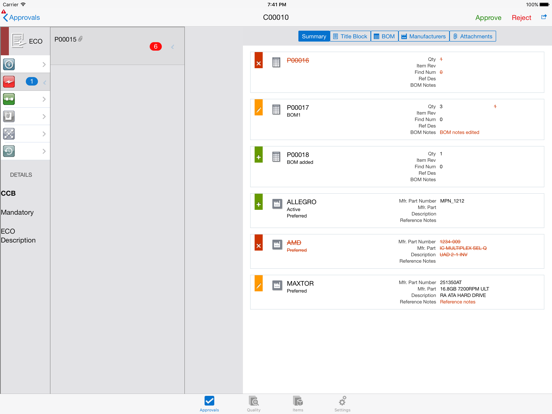Click green added marker on P00018 card
The width and height of the screenshot is (552, 414).
(259, 155)
